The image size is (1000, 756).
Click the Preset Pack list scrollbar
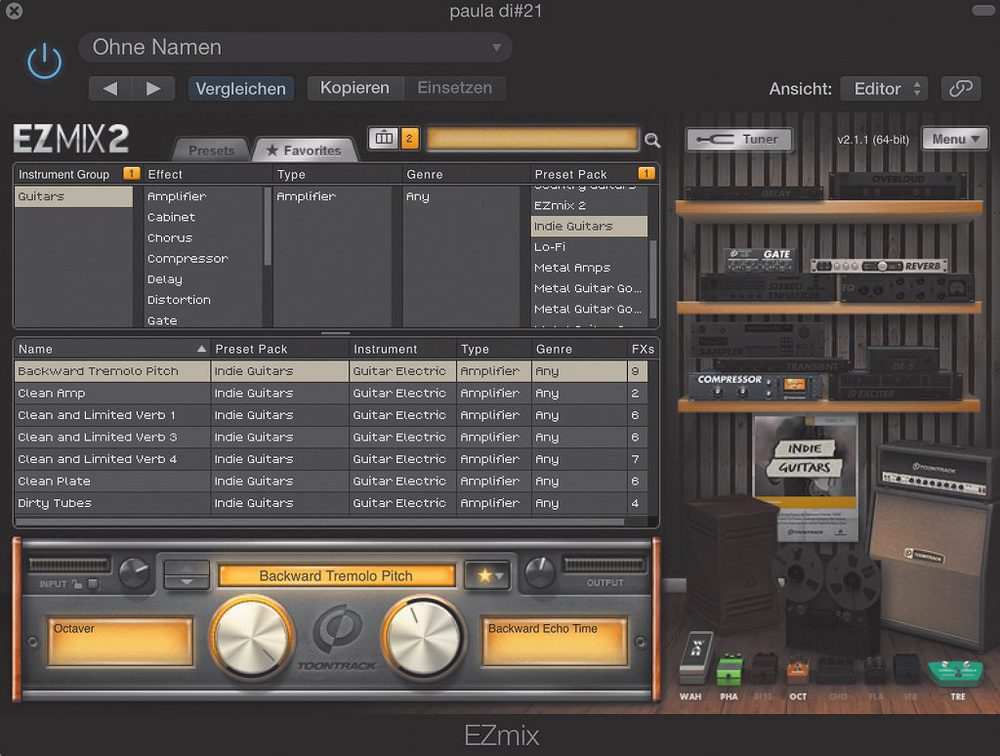coord(653,279)
